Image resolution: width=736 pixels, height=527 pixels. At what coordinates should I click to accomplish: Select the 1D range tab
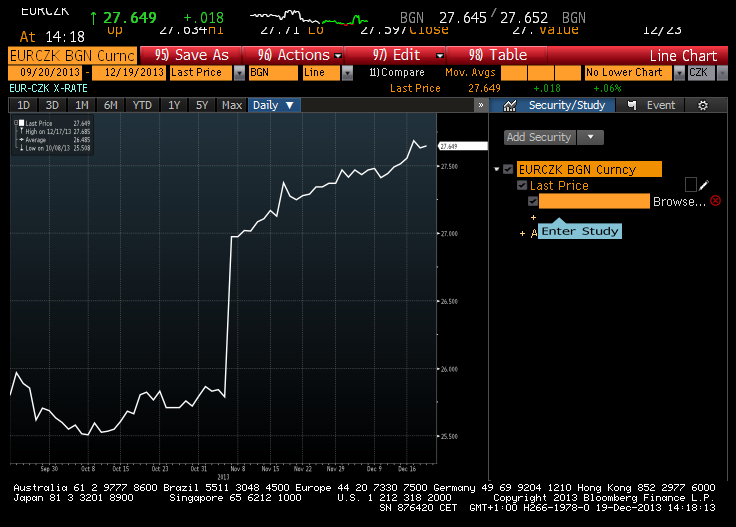pos(23,105)
